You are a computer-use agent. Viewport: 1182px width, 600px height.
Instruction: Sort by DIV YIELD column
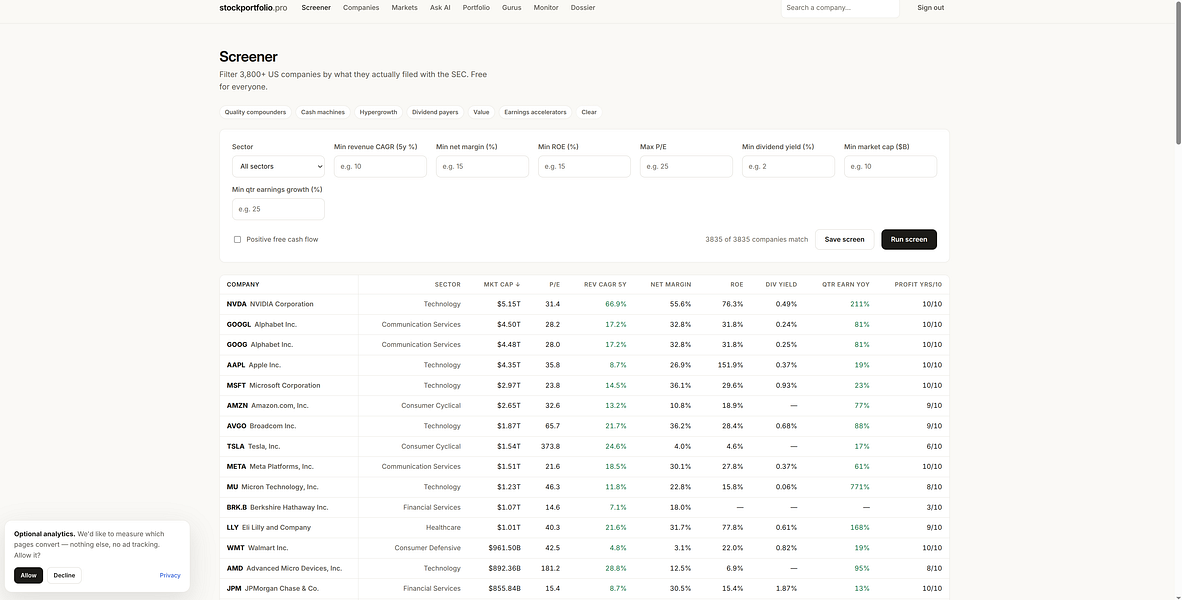pos(780,285)
